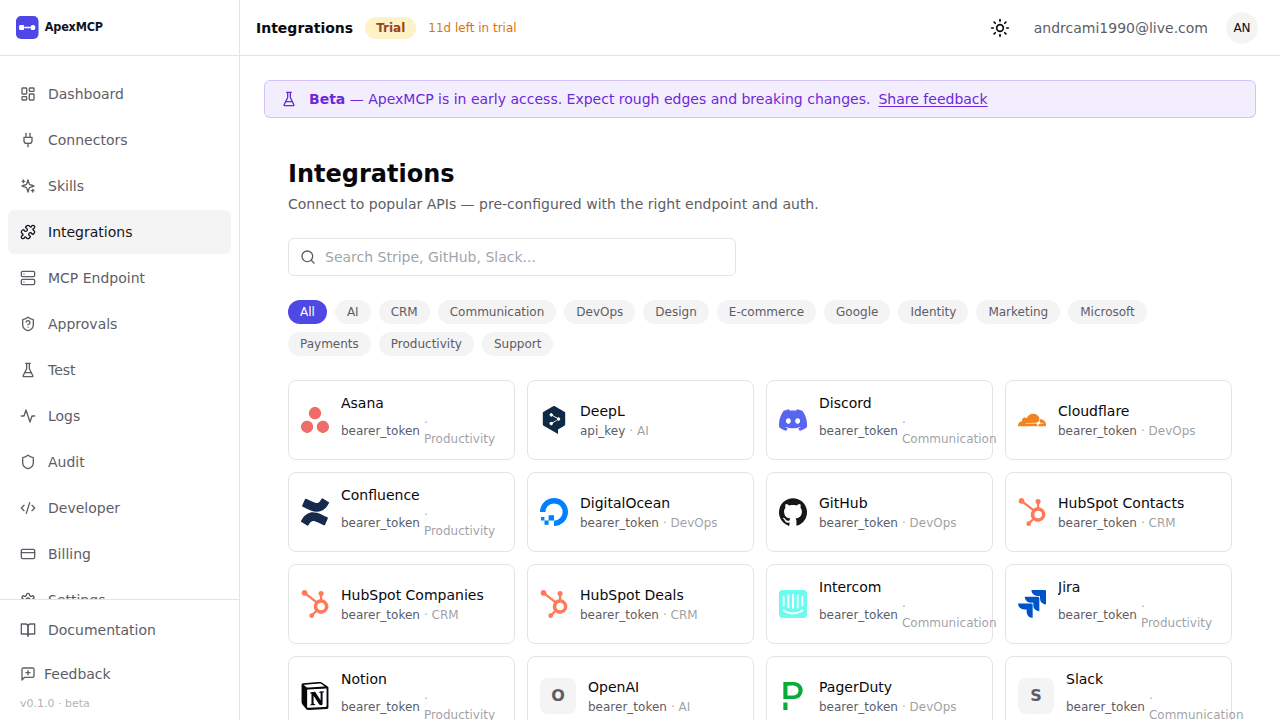The image size is (1280, 720).
Task: Filter by Identity category
Action: 933,312
